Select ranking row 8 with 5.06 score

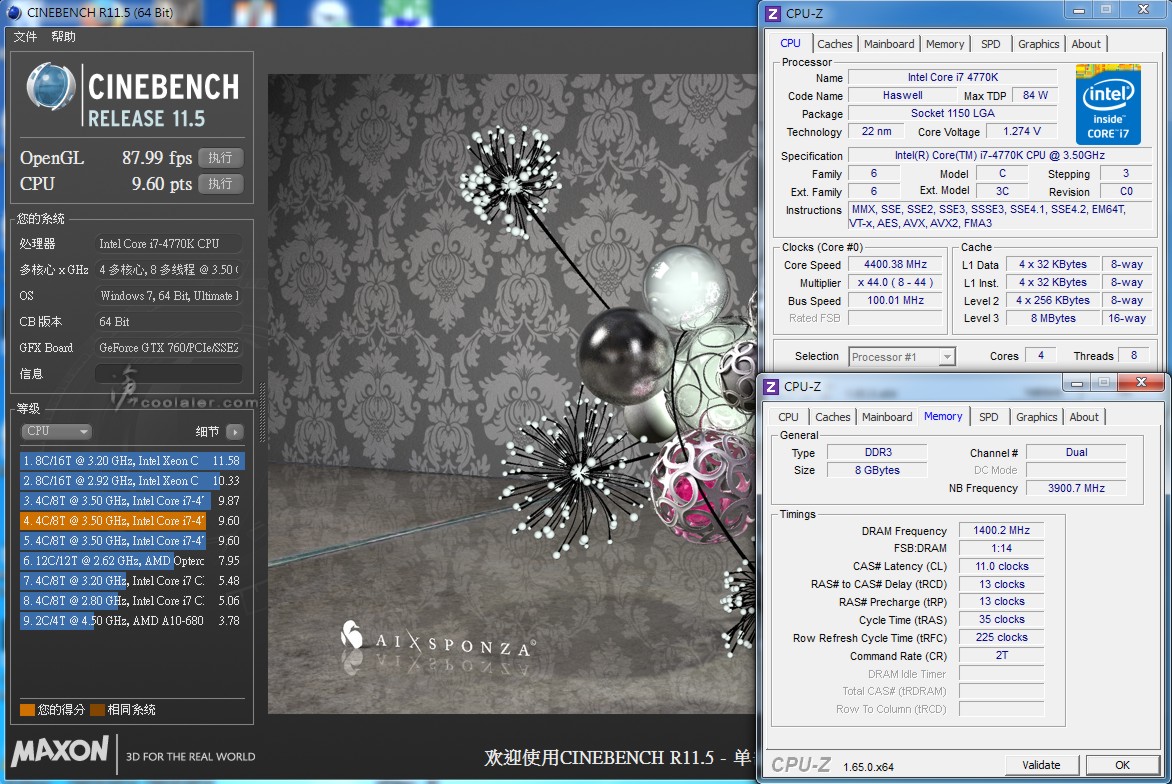tap(132, 601)
